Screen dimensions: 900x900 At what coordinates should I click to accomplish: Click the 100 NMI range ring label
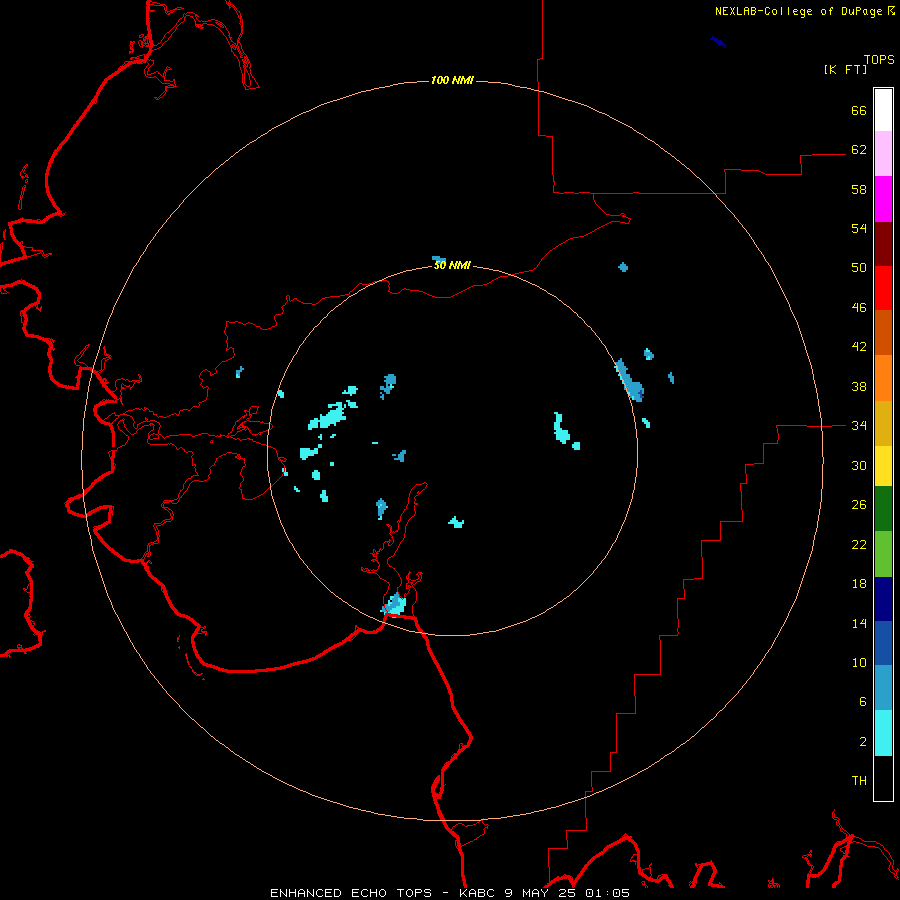(452, 80)
